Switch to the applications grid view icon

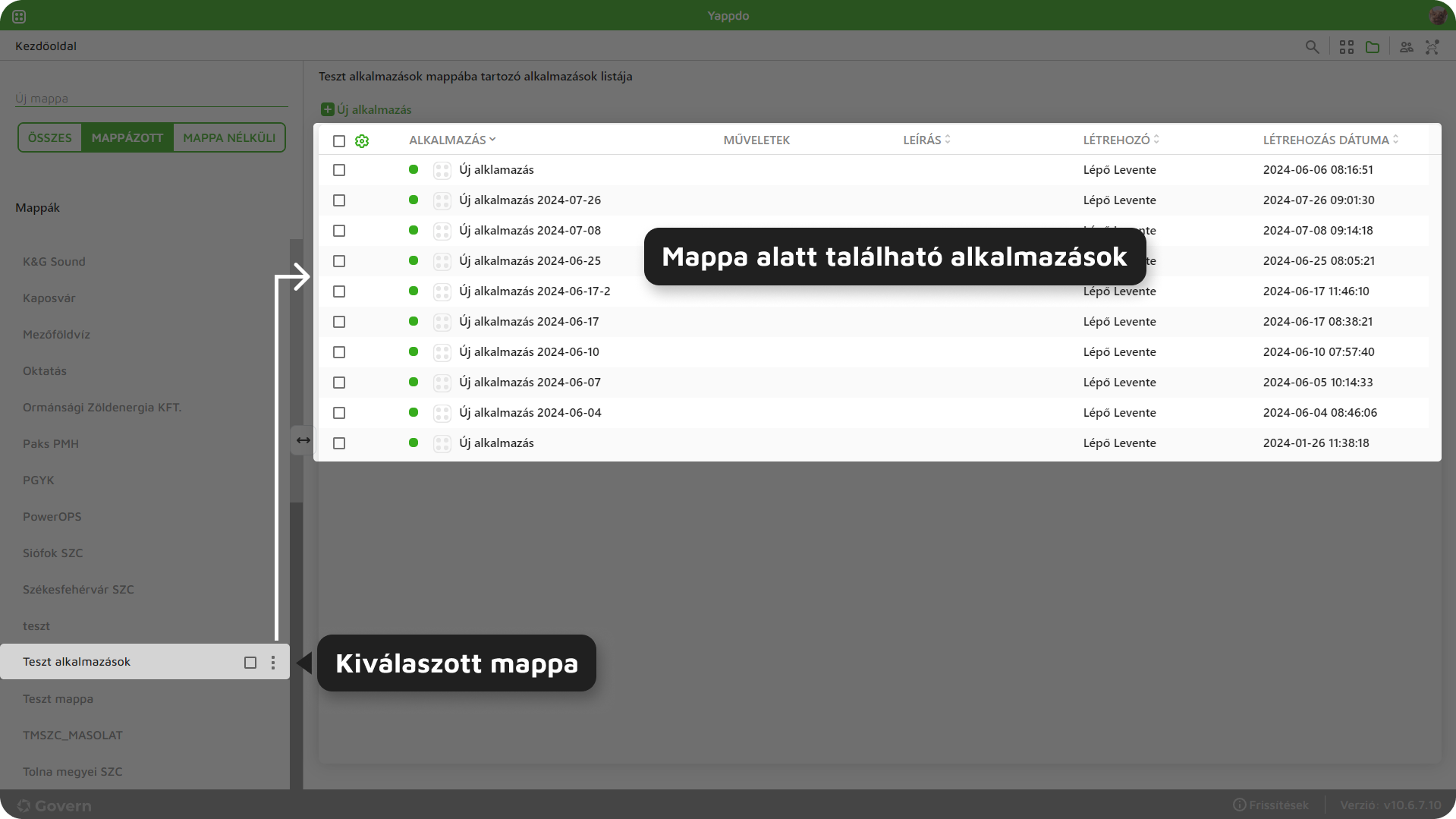pyautogui.click(x=1347, y=47)
